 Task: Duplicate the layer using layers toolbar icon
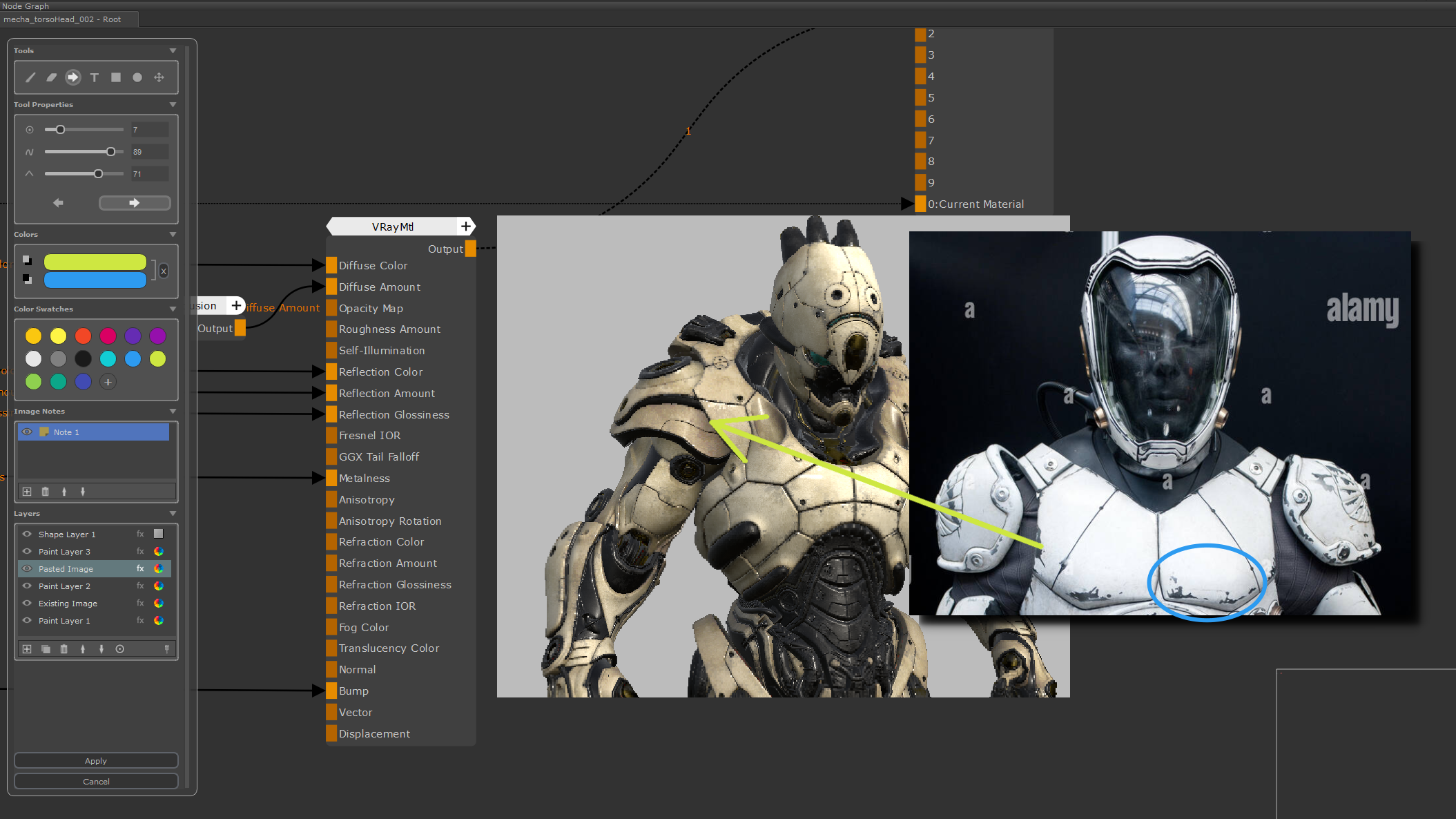(46, 649)
